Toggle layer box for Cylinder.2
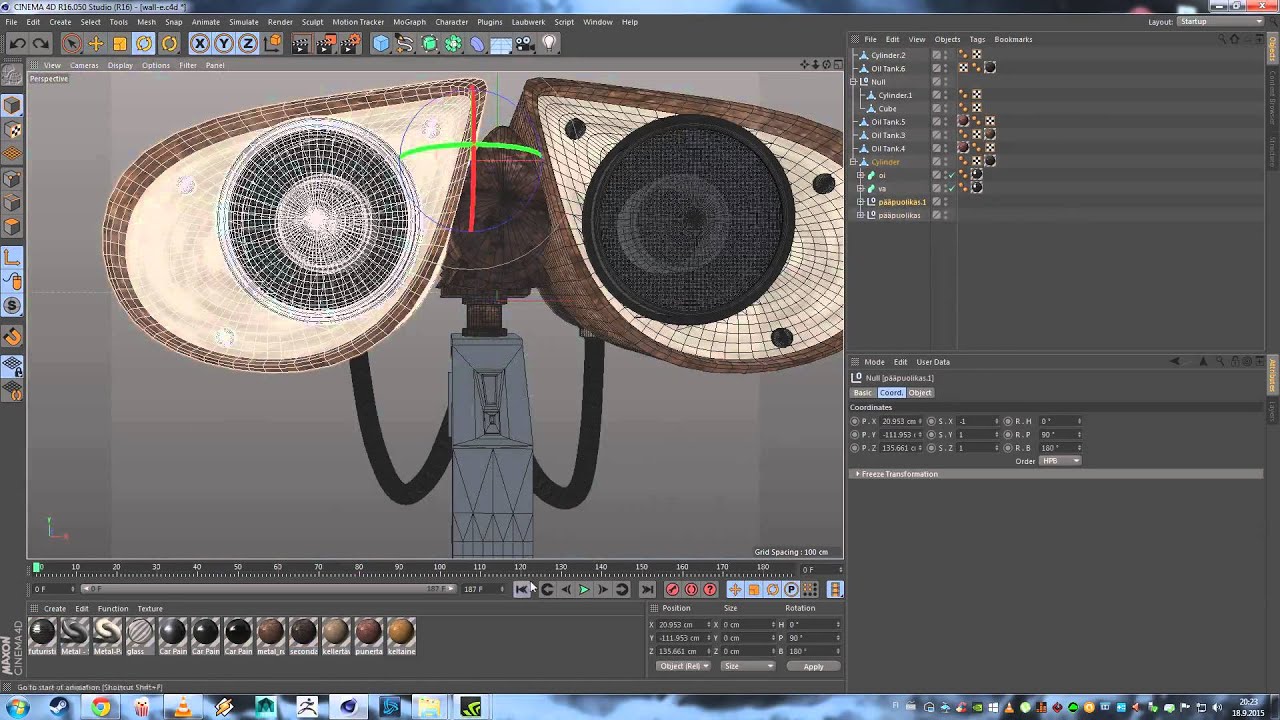This screenshot has height=720, width=1280. coord(937,55)
